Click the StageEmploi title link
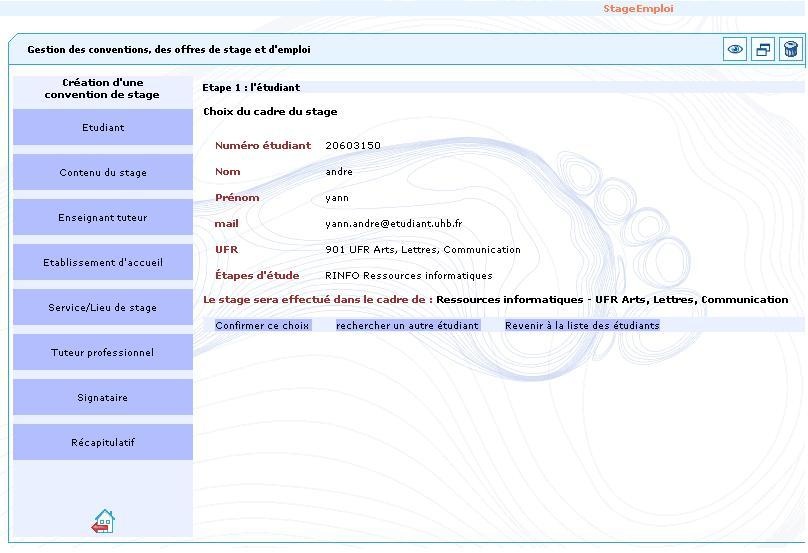The height and width of the screenshot is (553, 808). [637, 8]
